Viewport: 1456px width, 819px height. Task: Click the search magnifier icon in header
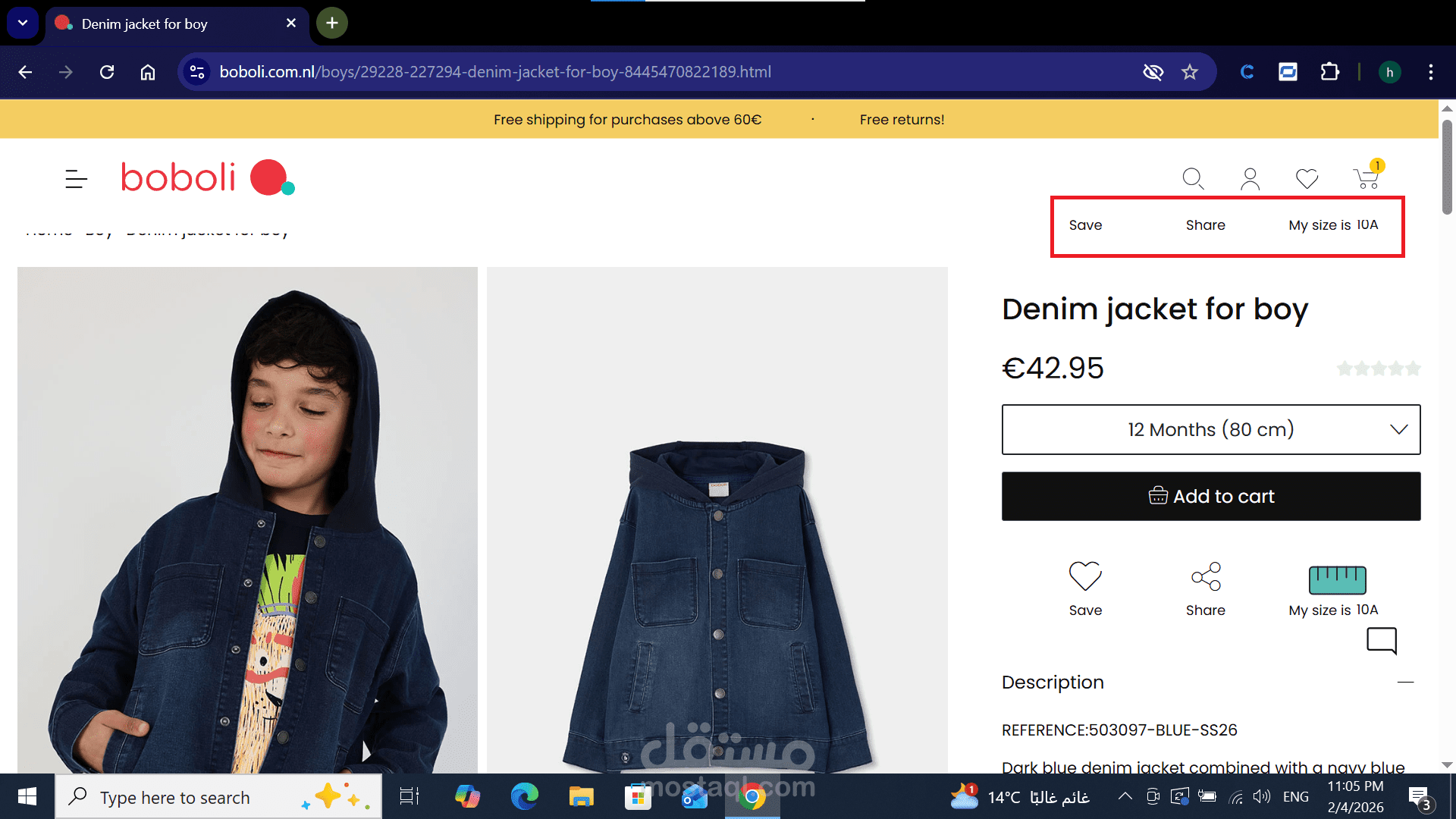[1193, 179]
